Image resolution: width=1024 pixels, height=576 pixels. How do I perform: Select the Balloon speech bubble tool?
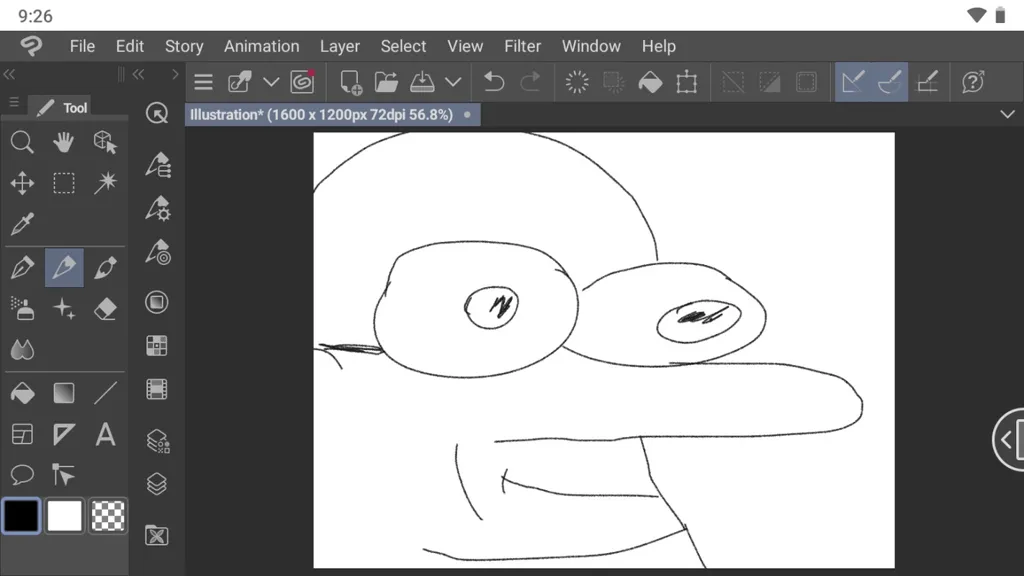pyautogui.click(x=22, y=475)
